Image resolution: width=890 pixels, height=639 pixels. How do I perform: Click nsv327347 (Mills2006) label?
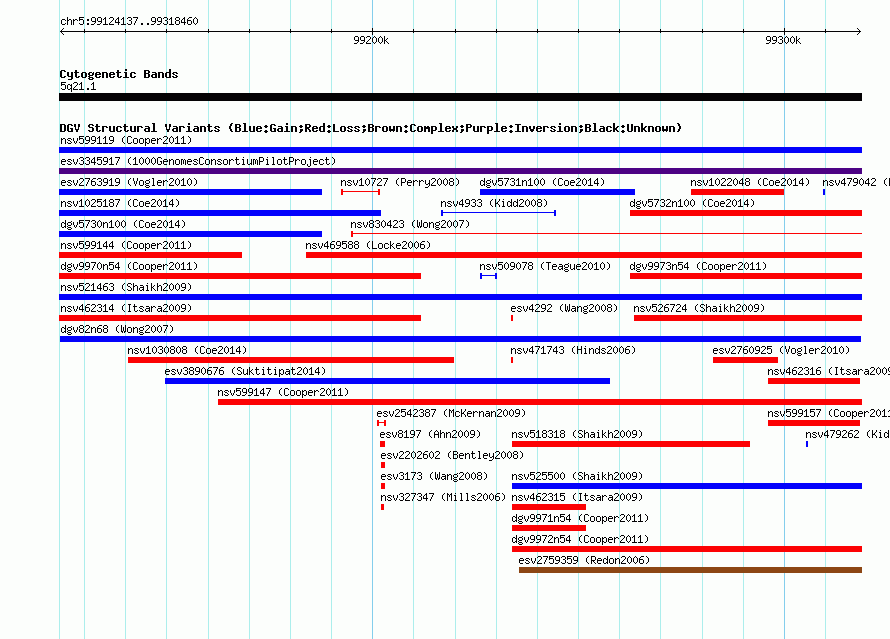(x=443, y=497)
